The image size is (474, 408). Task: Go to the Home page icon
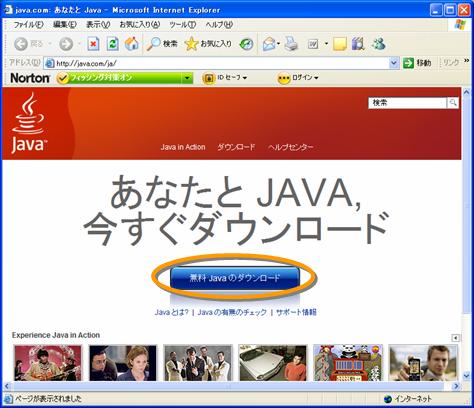(x=132, y=44)
